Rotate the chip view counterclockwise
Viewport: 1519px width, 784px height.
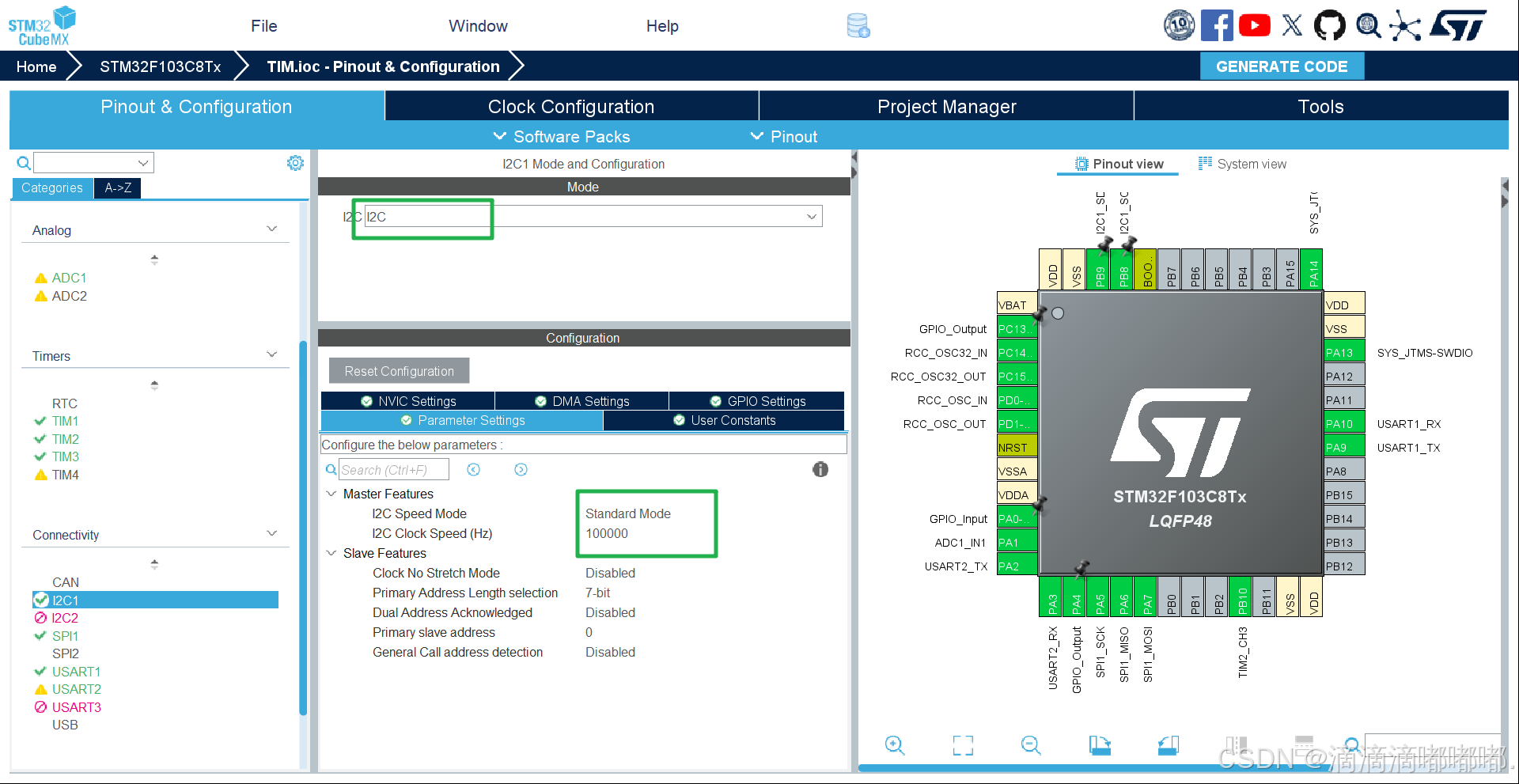pyautogui.click(x=1168, y=745)
